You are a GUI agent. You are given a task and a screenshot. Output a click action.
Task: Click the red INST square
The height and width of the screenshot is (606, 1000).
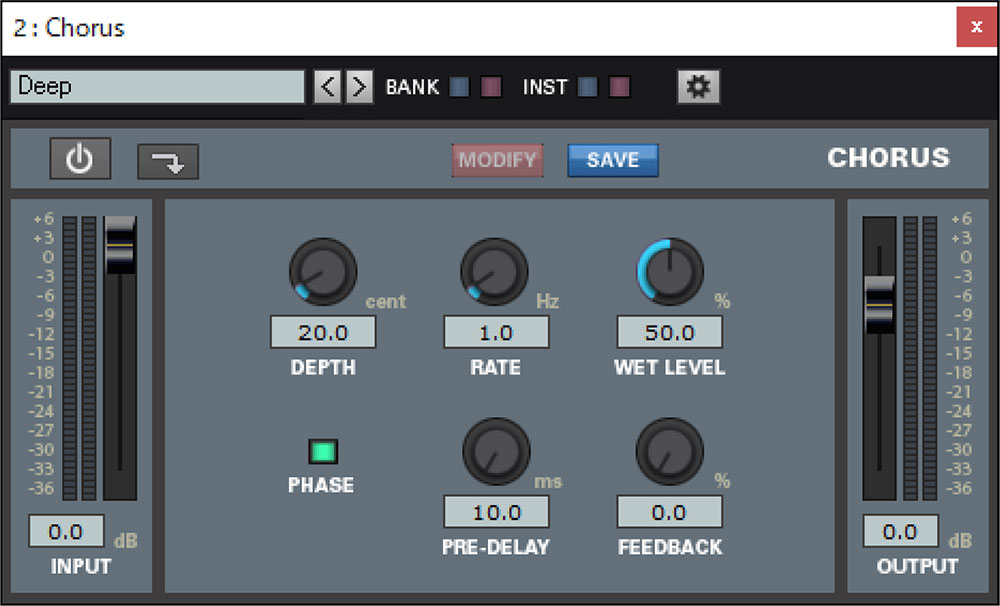coord(620,87)
